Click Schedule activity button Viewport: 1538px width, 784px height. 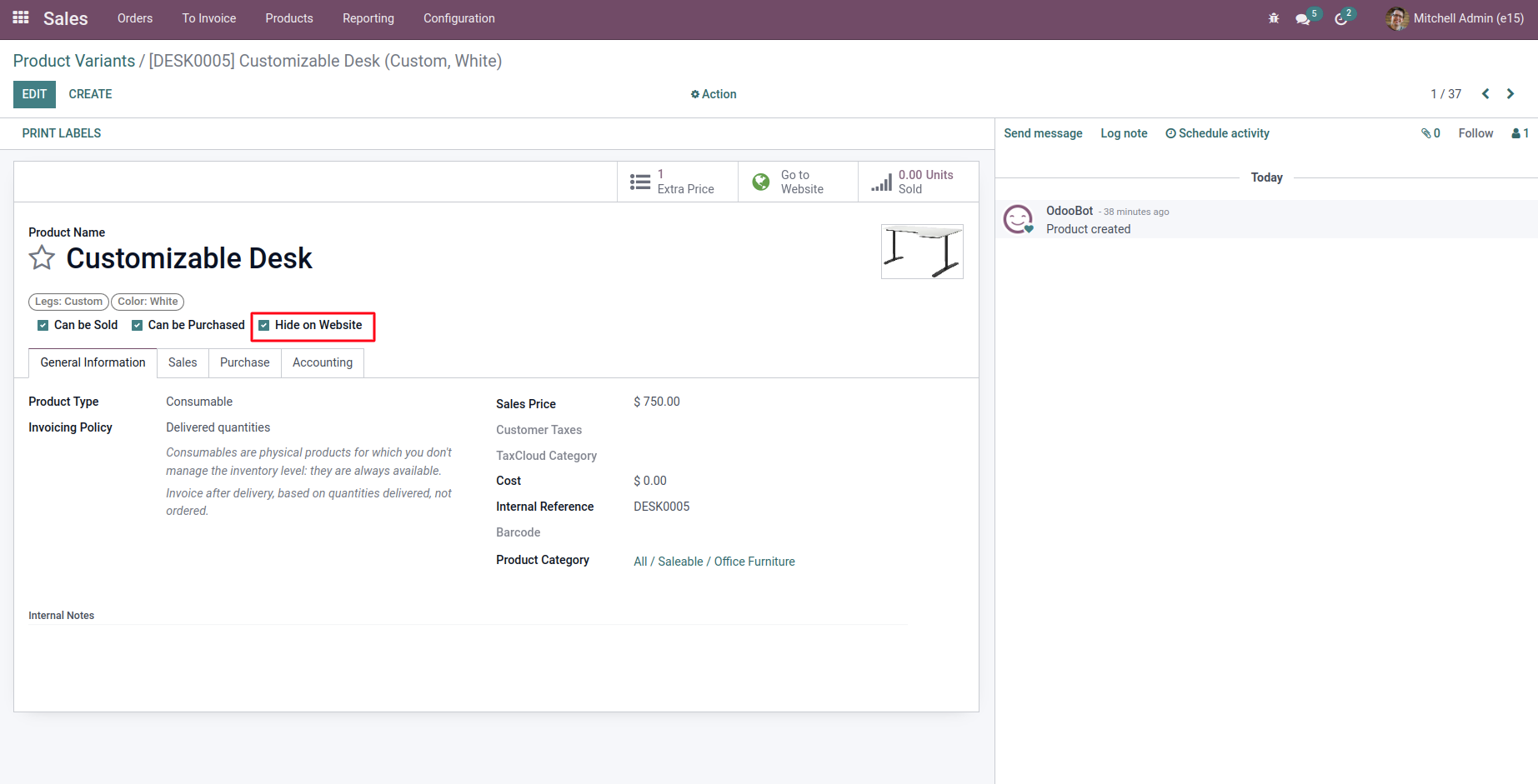[x=1217, y=133]
